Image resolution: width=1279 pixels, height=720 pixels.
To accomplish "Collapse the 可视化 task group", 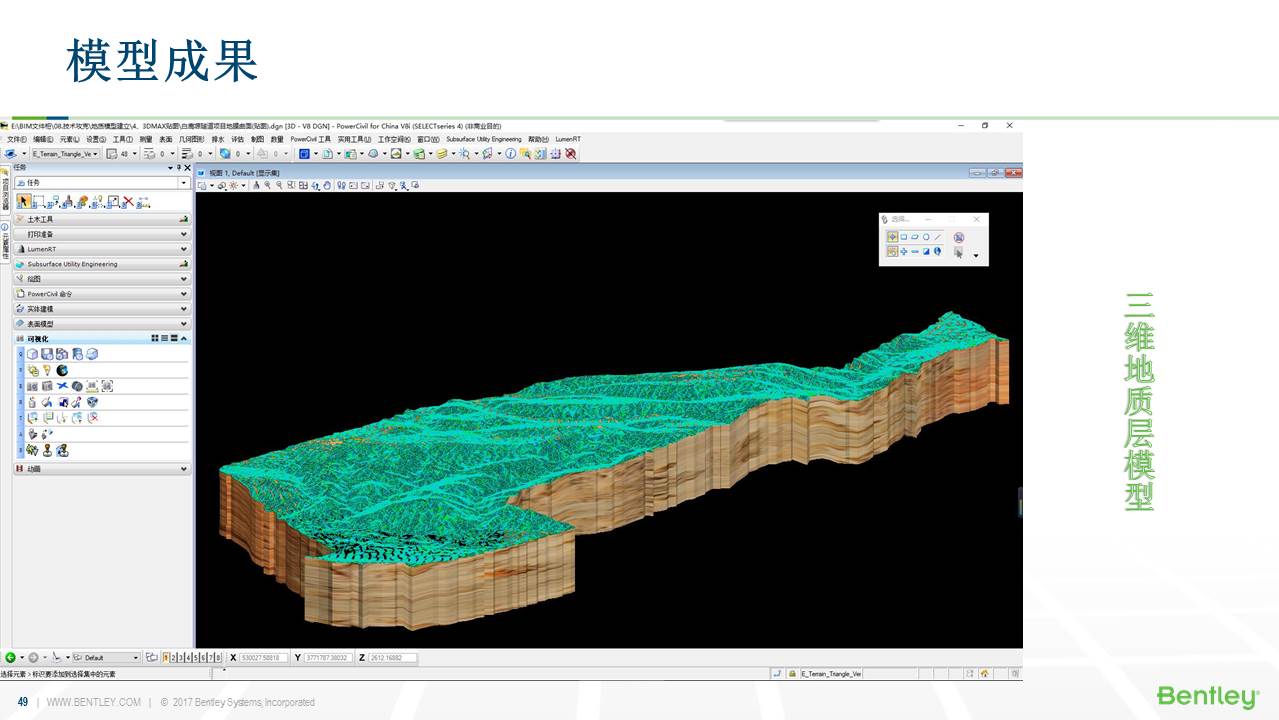I will pyautogui.click(x=183, y=339).
